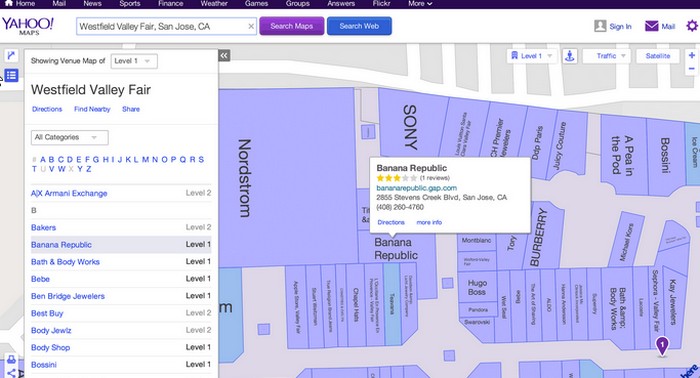Click the print icon at bottom left
The height and width of the screenshot is (378, 700).
click(11, 359)
